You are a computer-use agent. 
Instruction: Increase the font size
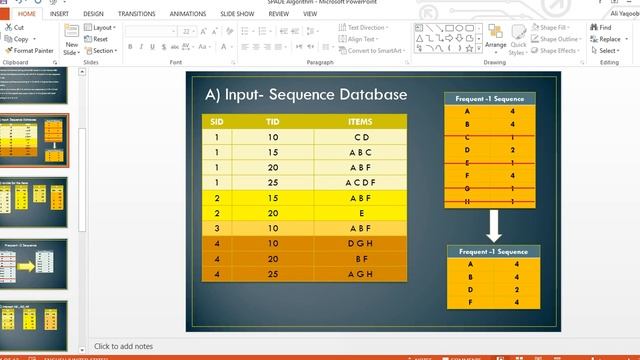pos(203,31)
